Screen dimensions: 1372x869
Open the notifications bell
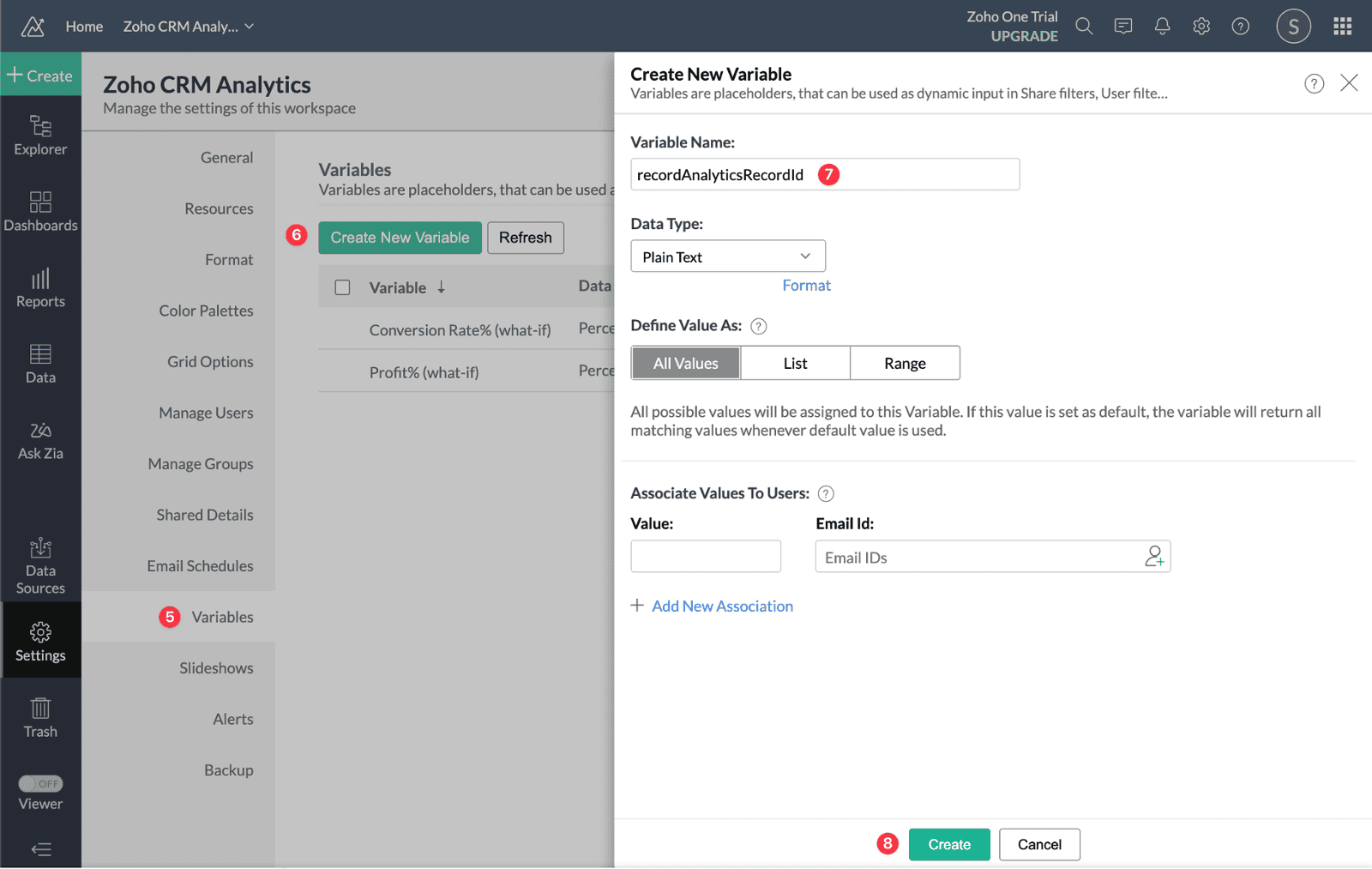pyautogui.click(x=1162, y=27)
